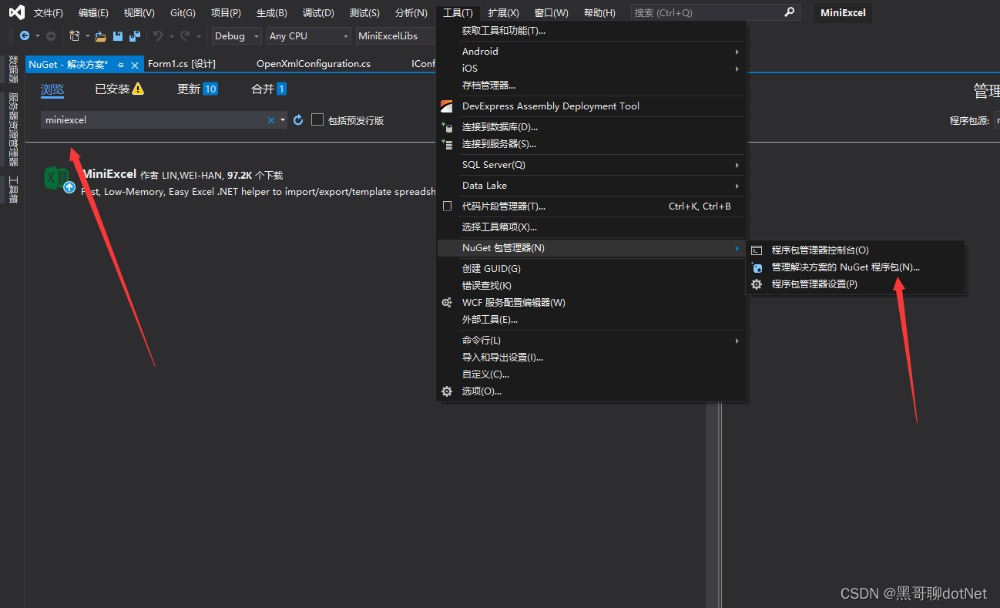This screenshot has height=608, width=1000.
Task: Click the Open File folder icon
Action: coord(101,36)
